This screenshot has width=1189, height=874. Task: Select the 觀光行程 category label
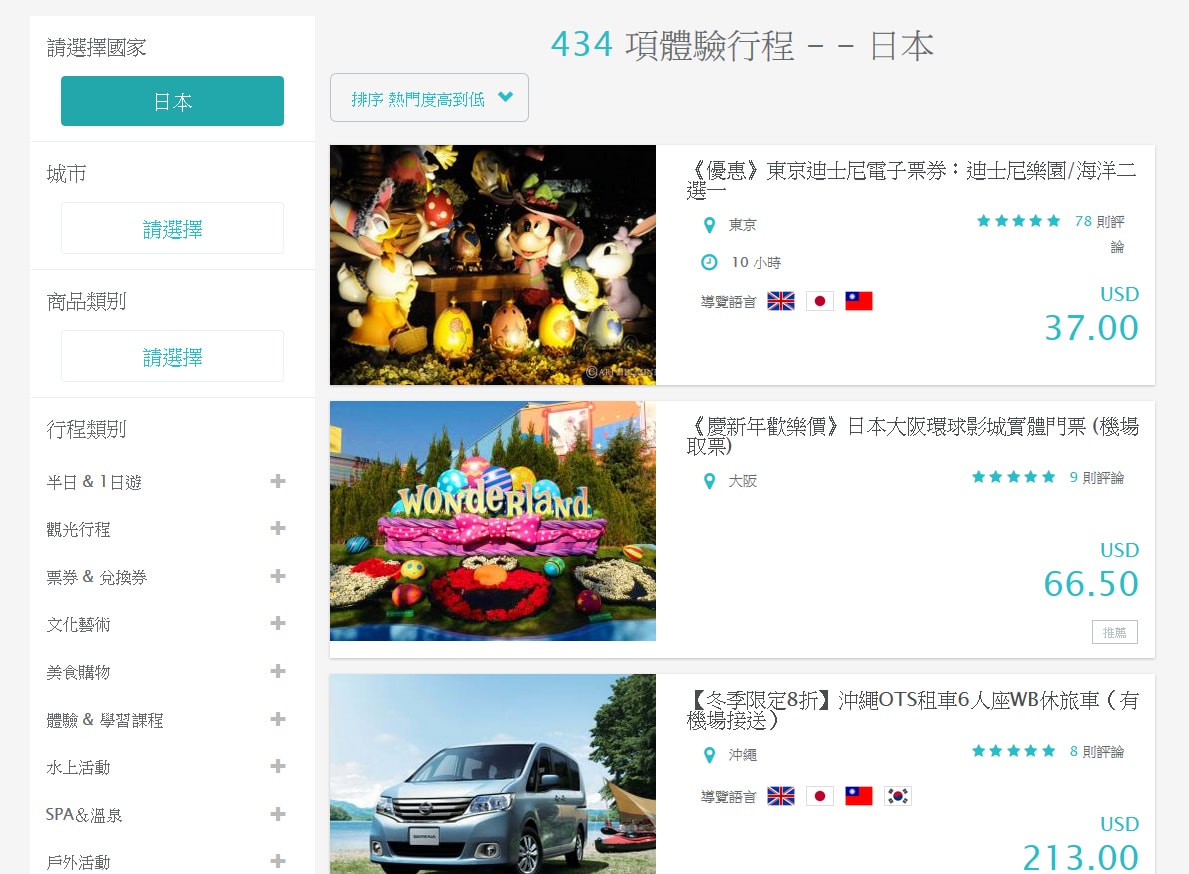coord(78,529)
